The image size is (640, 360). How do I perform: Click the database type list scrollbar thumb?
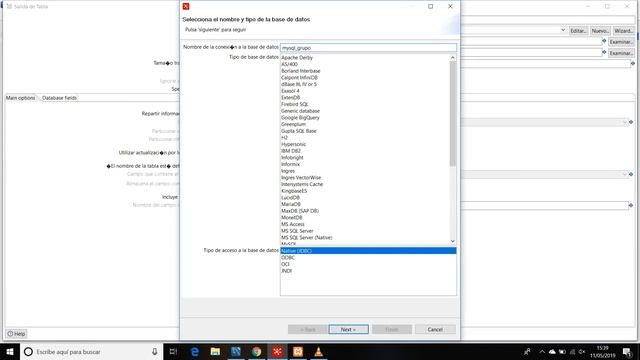coord(453,113)
